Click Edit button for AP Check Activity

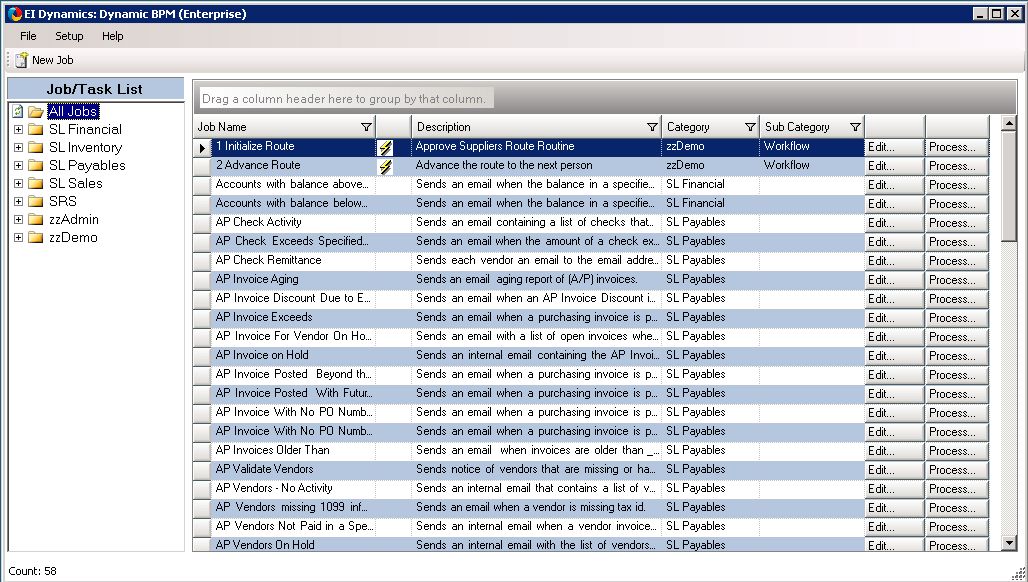[894, 223]
